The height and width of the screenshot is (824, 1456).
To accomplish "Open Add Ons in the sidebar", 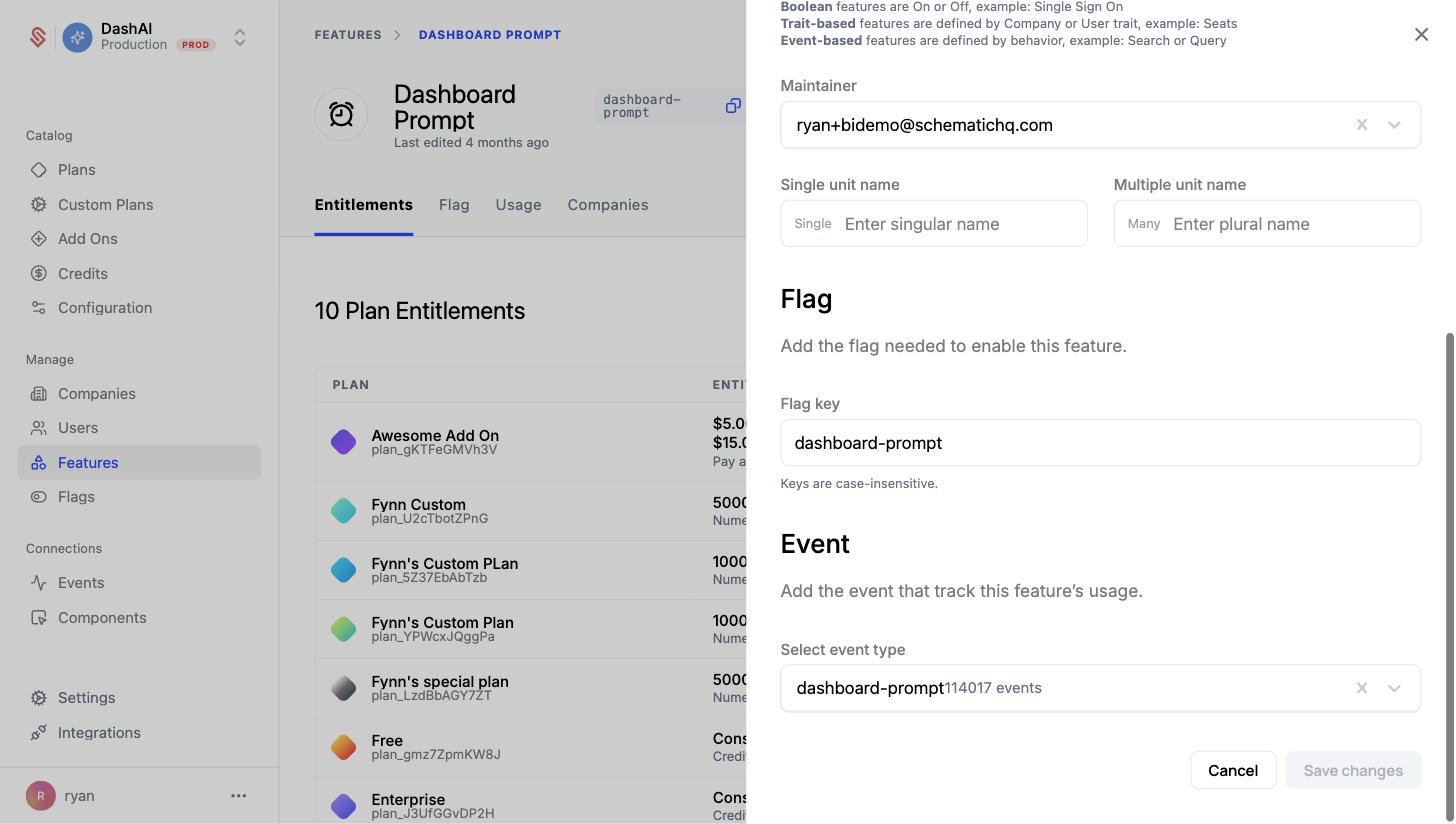I will point(87,239).
